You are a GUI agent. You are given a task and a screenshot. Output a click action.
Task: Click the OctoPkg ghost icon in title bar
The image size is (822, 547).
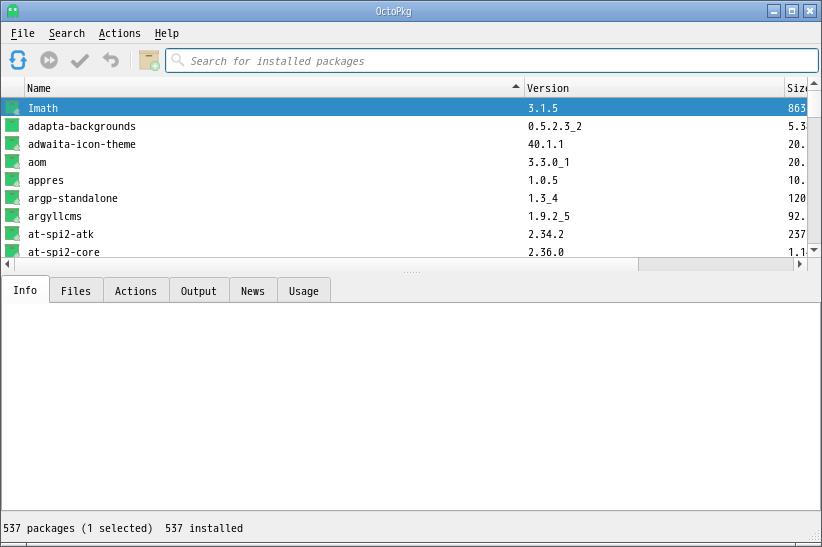pos(13,11)
